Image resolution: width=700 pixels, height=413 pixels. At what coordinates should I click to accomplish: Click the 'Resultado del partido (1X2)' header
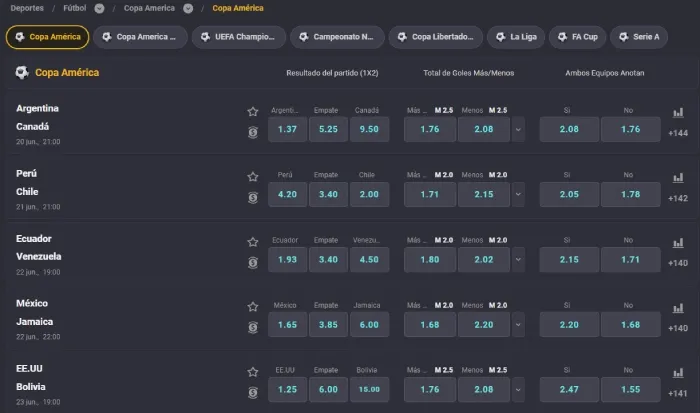point(332,73)
